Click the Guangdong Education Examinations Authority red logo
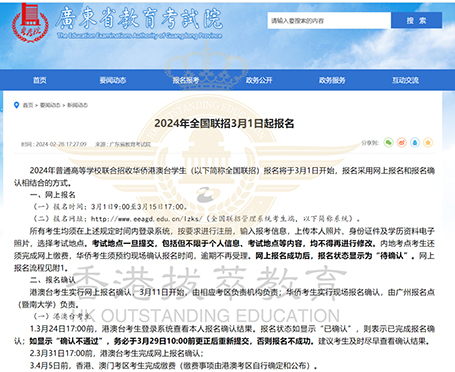Image resolution: width=455 pixels, height=372 pixels. [x=30, y=22]
